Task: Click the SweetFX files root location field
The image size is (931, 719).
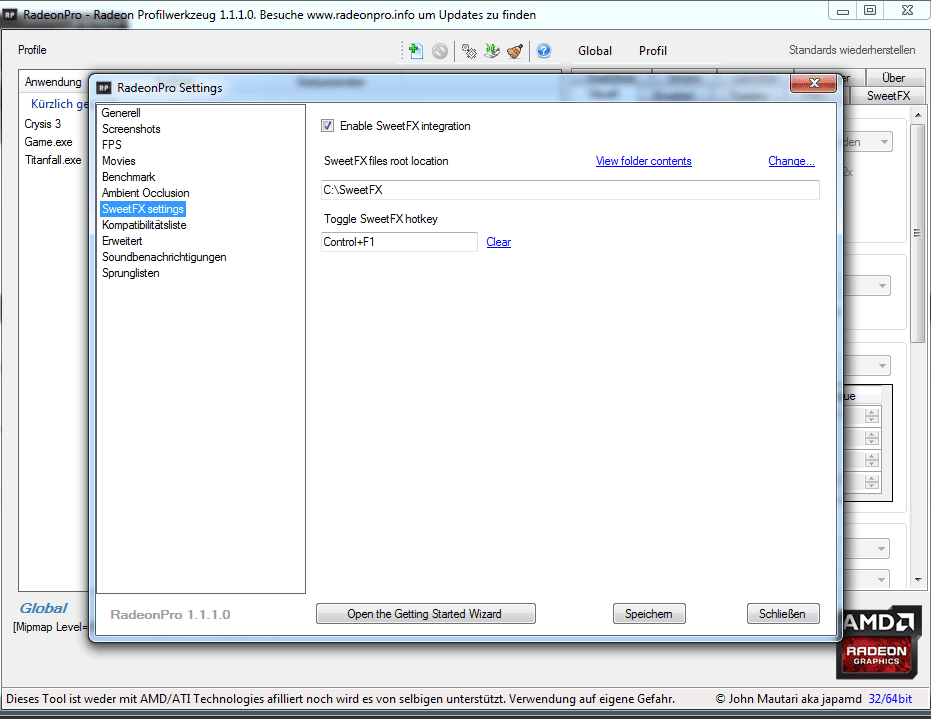Action: point(570,190)
